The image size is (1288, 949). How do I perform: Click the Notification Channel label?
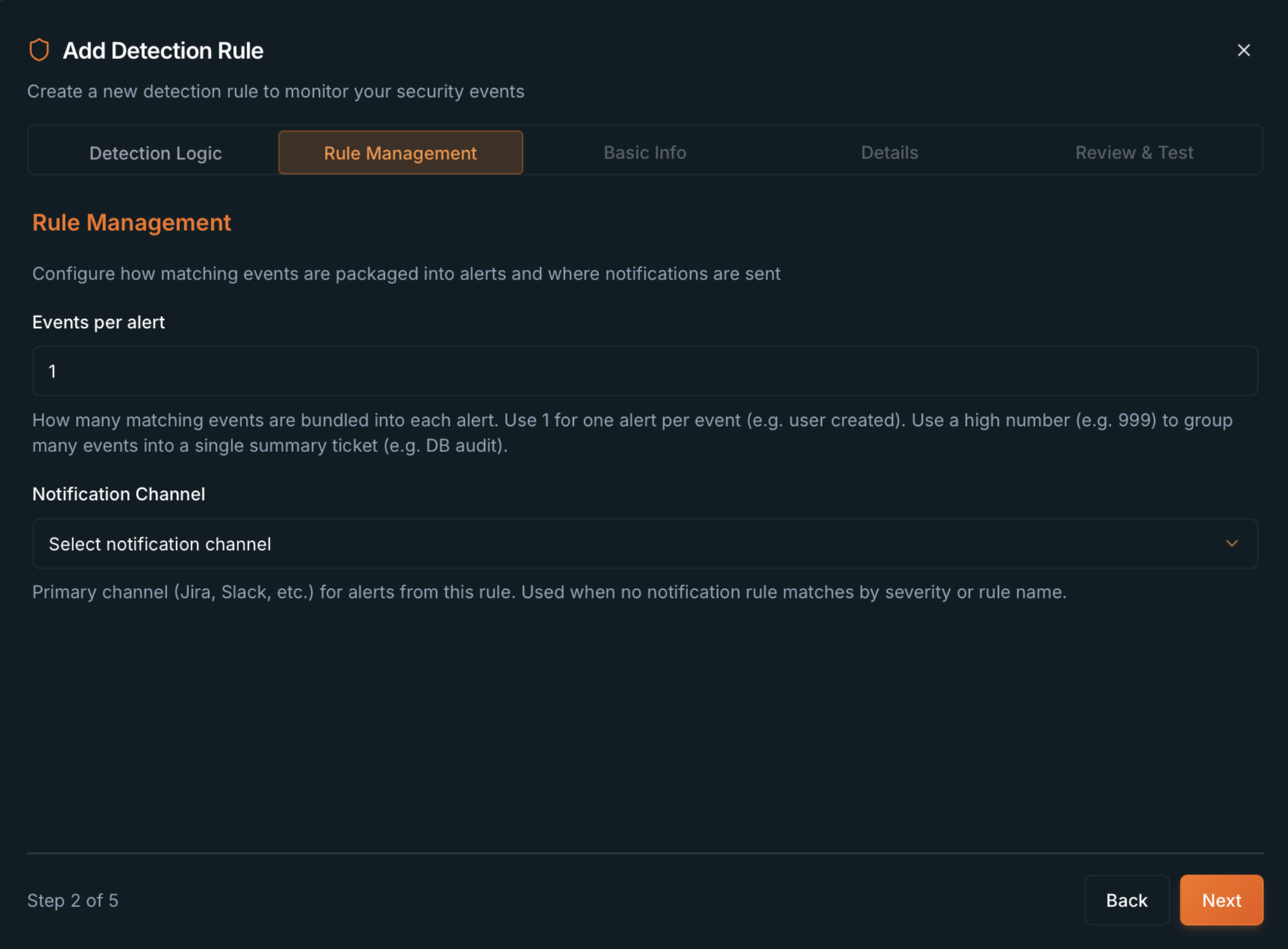tap(119, 494)
